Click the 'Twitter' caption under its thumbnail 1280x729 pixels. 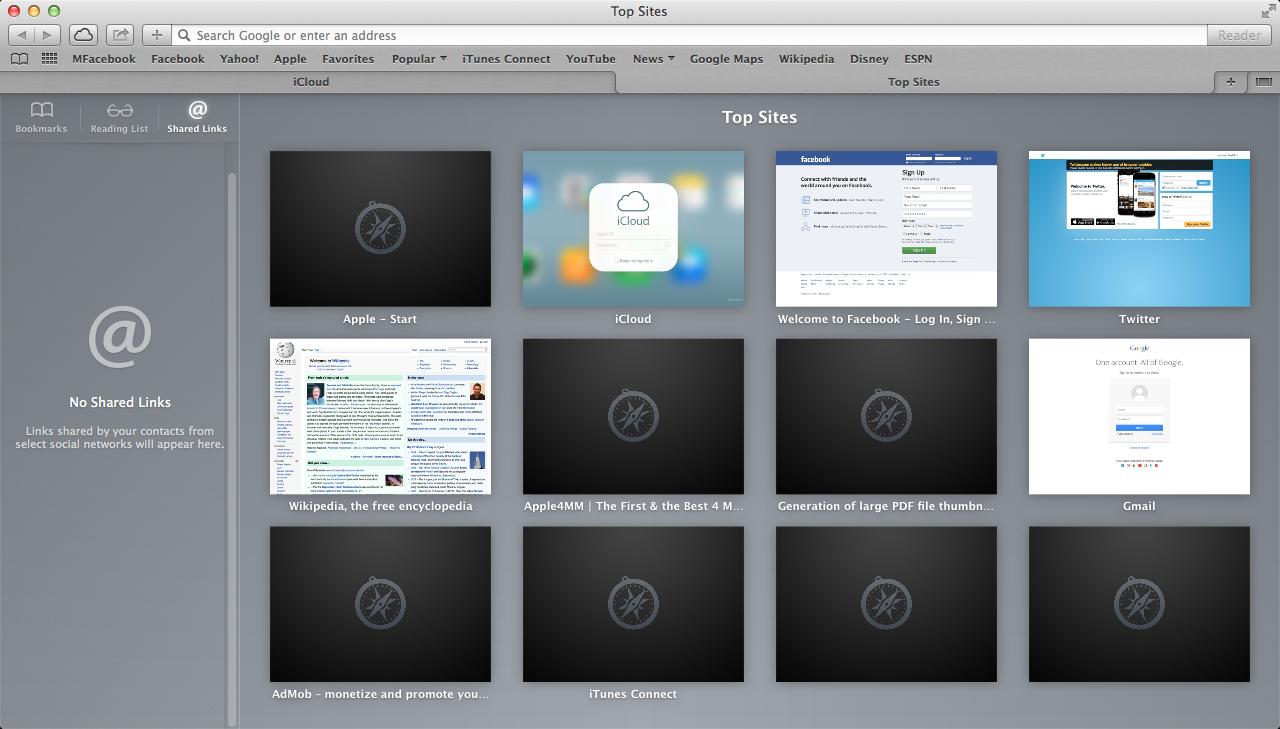click(1139, 319)
